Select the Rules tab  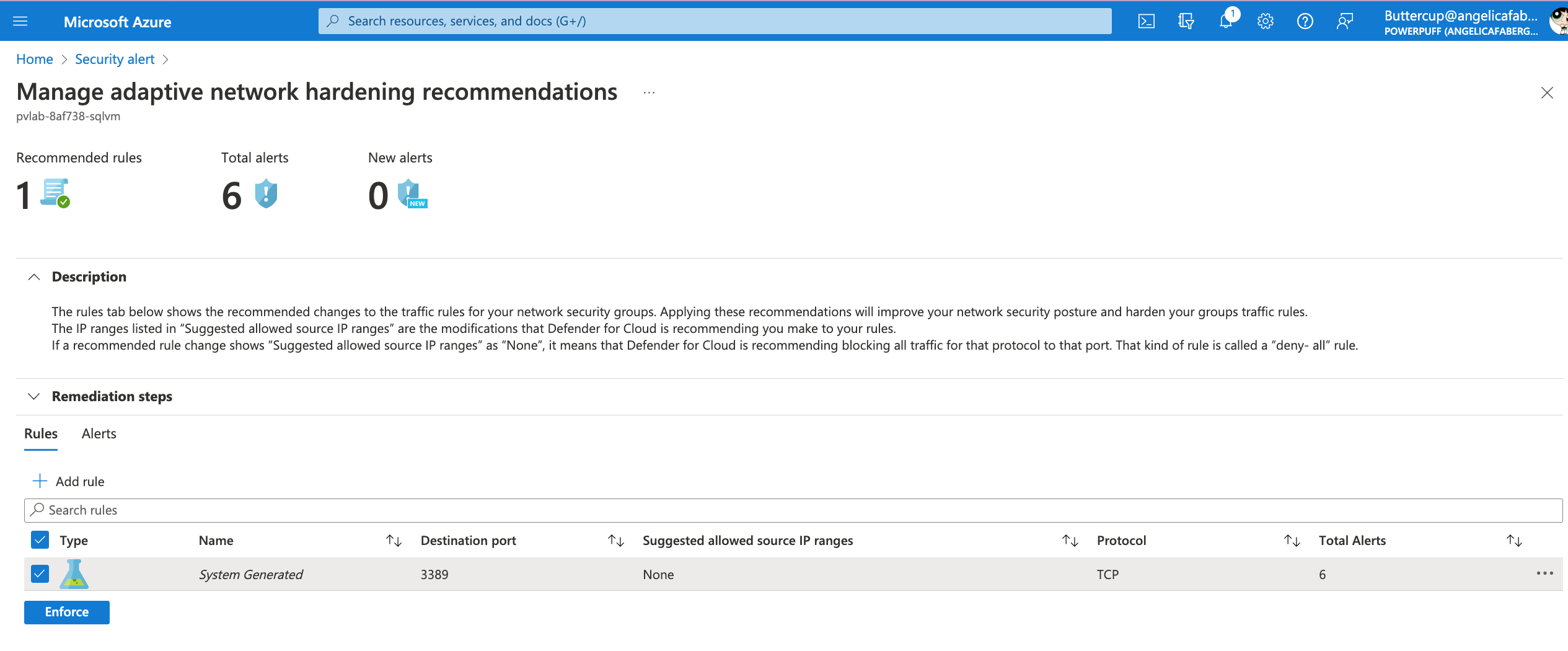[x=41, y=434]
